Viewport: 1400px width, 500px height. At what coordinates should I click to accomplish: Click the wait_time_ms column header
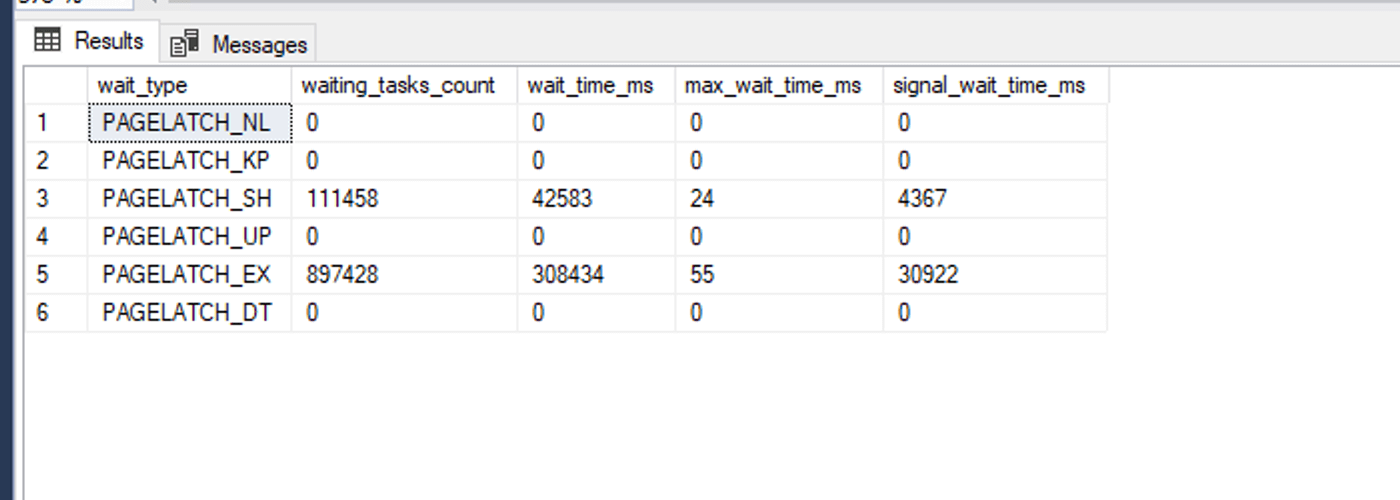click(596, 86)
